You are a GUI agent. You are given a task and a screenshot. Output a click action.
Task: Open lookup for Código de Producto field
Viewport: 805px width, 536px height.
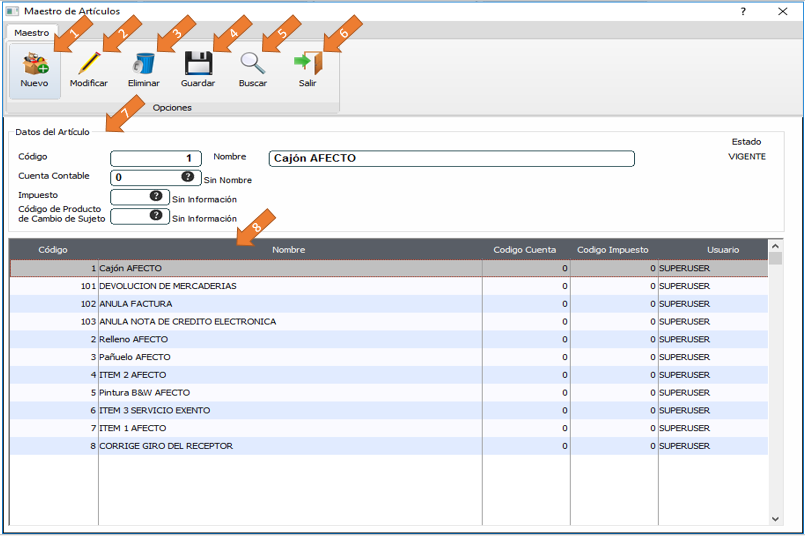click(156, 216)
